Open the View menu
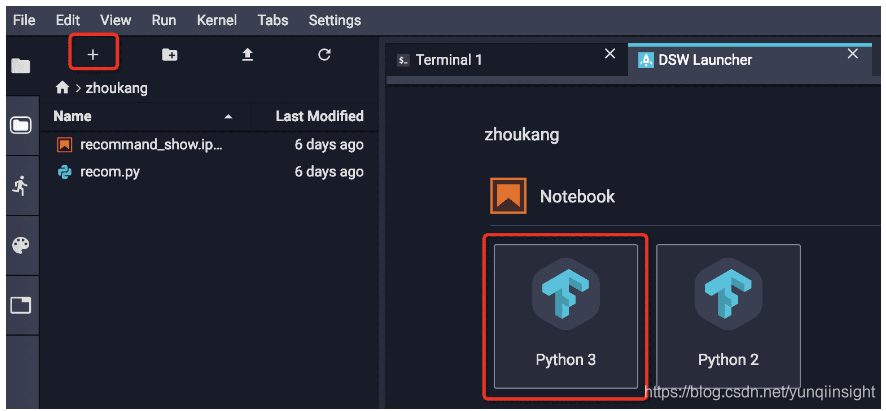 point(115,20)
